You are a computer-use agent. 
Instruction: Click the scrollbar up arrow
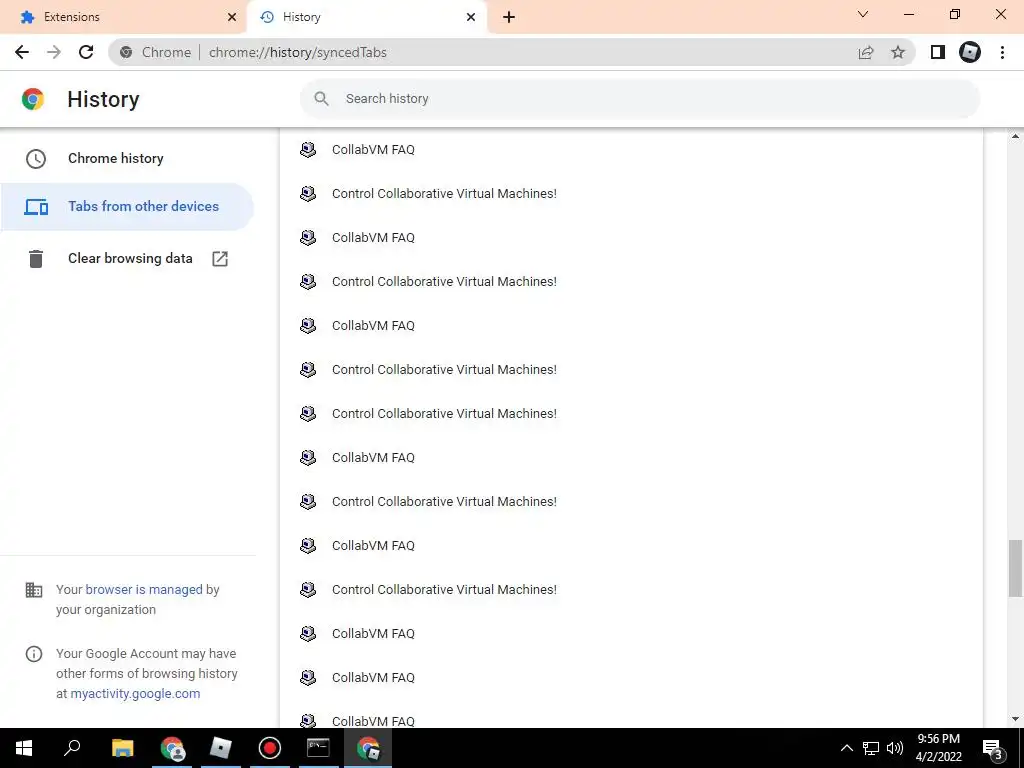click(1015, 136)
